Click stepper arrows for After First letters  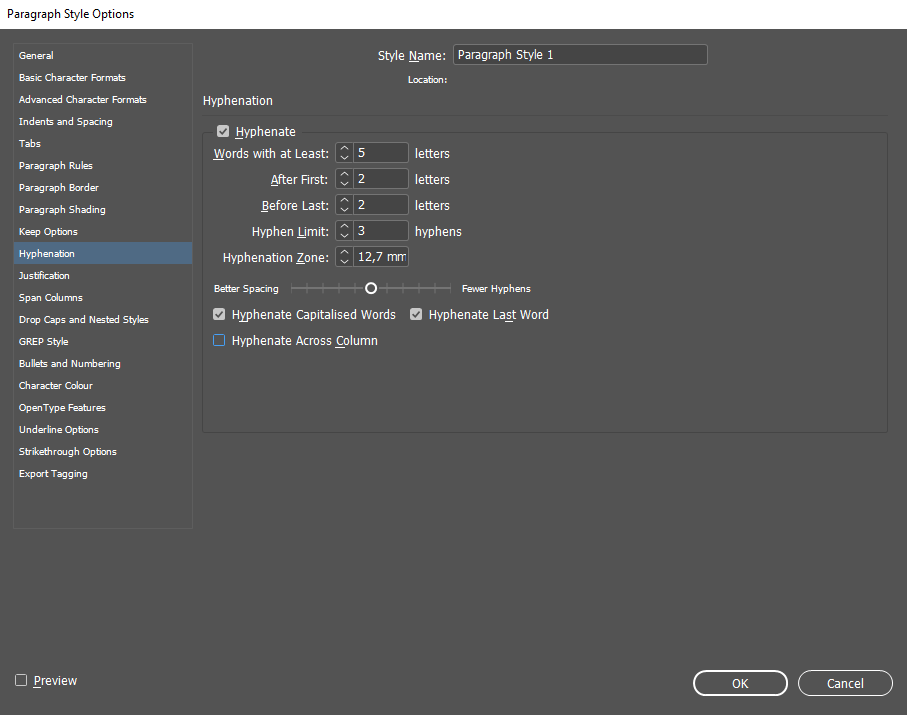pos(344,180)
